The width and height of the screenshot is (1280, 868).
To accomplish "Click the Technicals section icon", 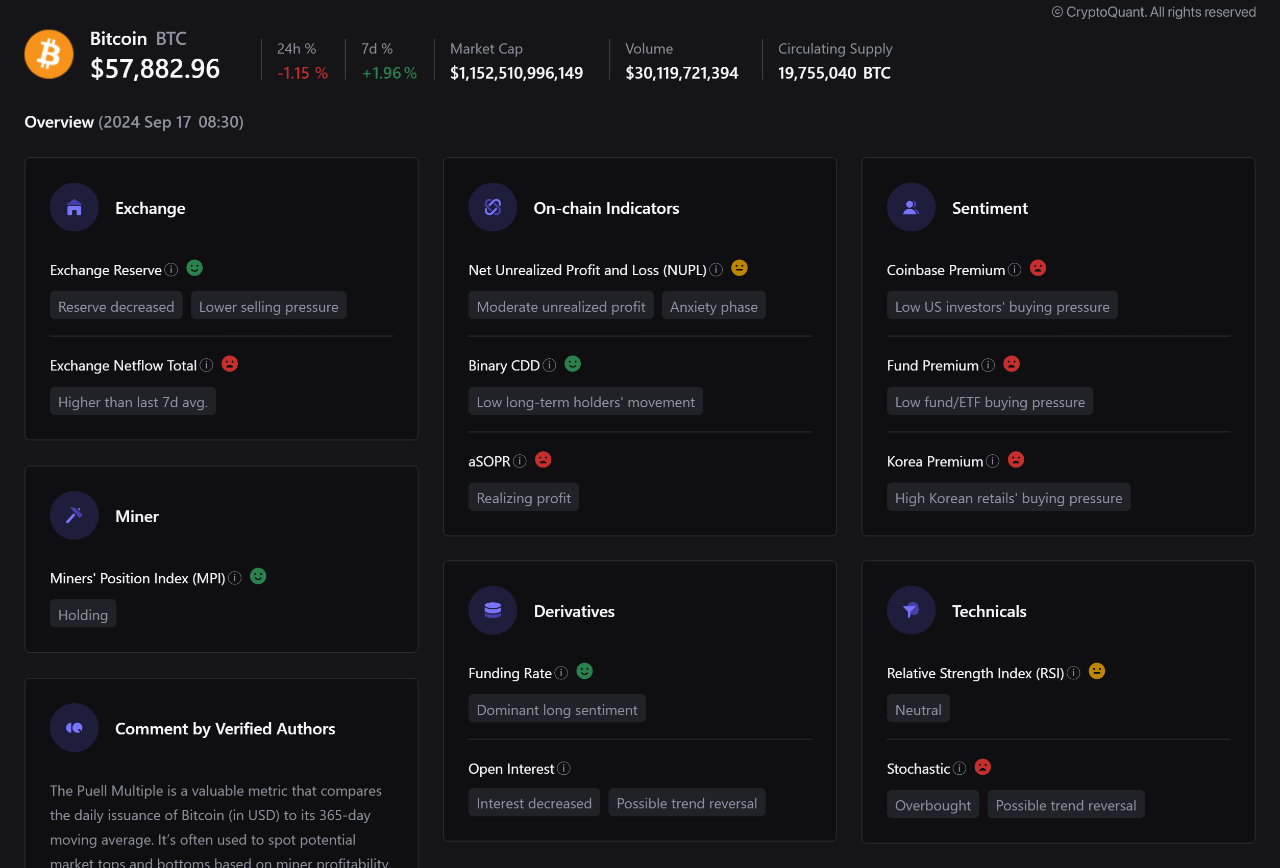I will coord(911,610).
